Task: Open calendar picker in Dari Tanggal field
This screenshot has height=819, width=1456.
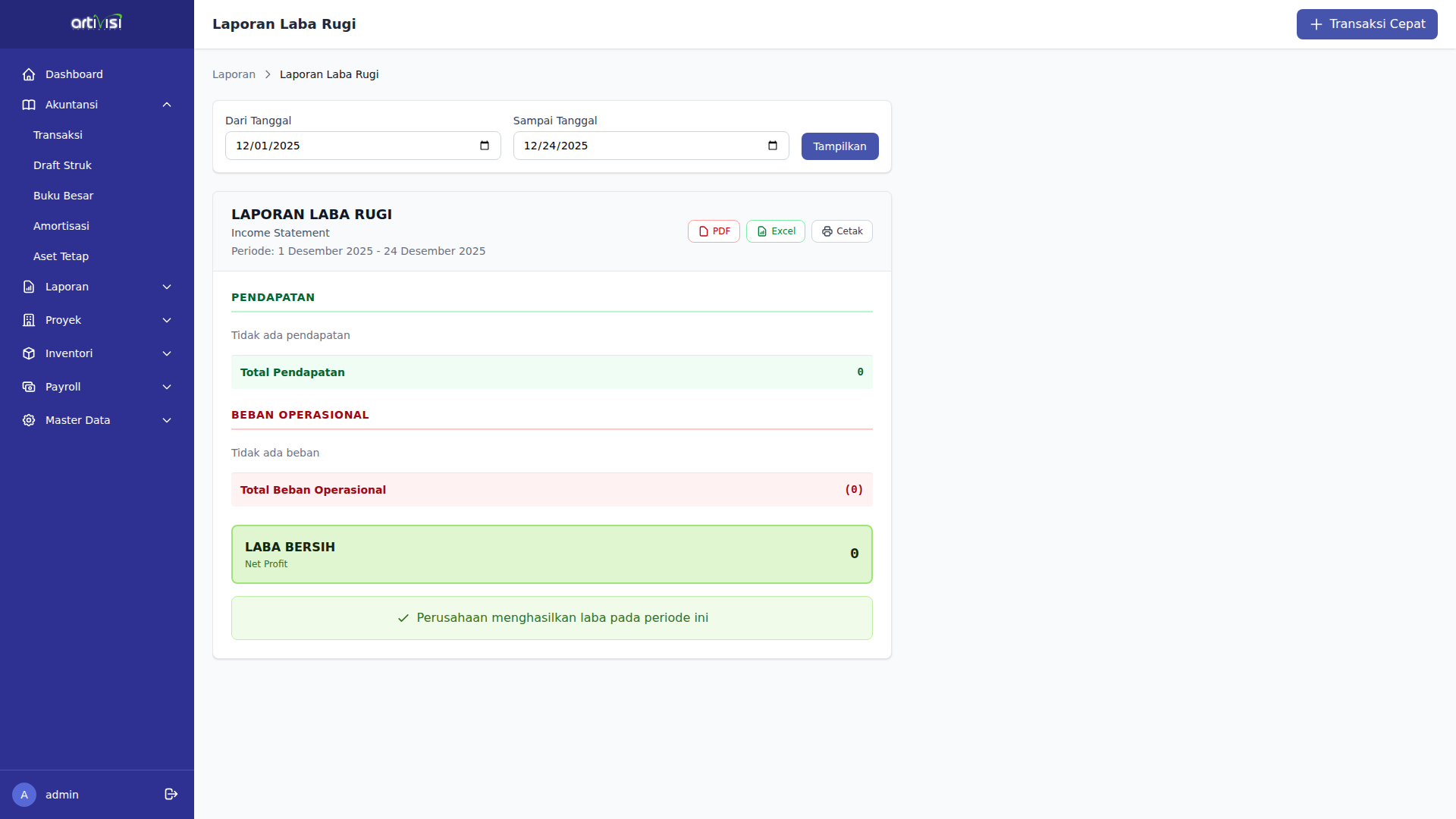Action: tap(485, 146)
